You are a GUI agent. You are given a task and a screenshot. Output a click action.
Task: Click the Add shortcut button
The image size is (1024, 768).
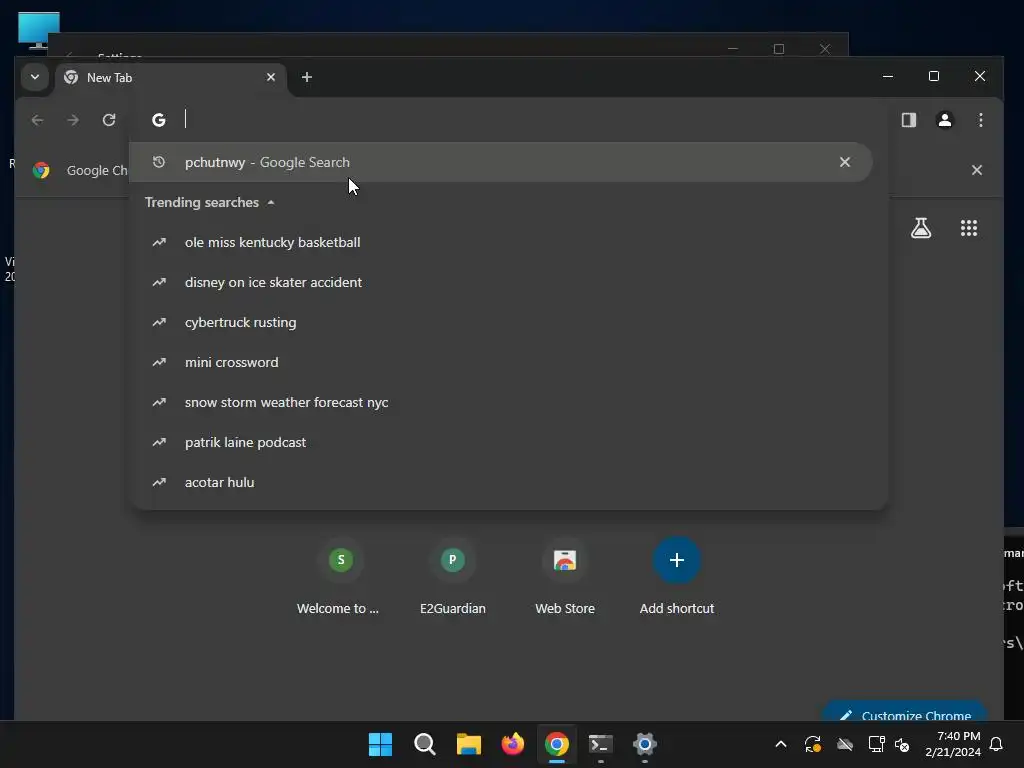pos(677,577)
